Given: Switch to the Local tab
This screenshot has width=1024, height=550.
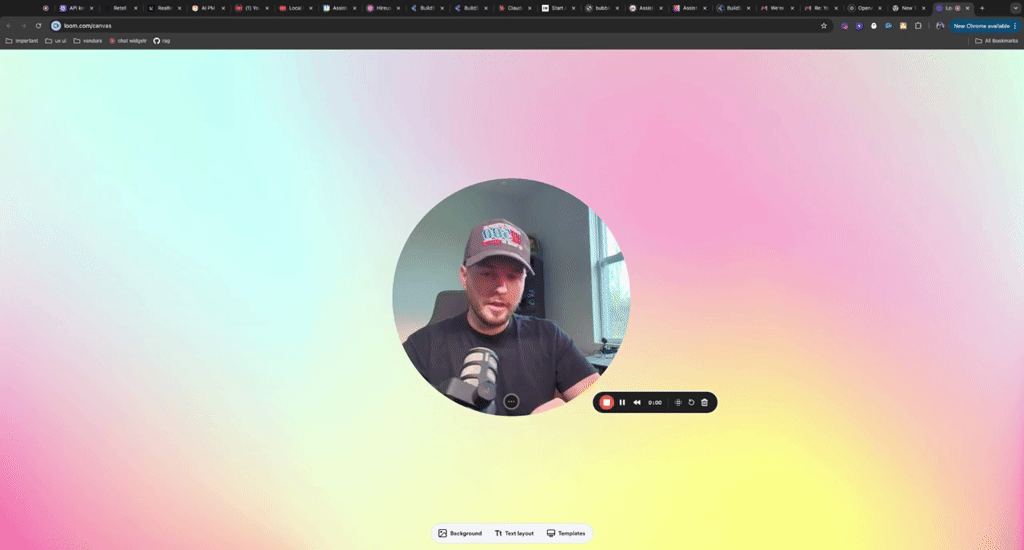Looking at the screenshot, I should tap(295, 8).
